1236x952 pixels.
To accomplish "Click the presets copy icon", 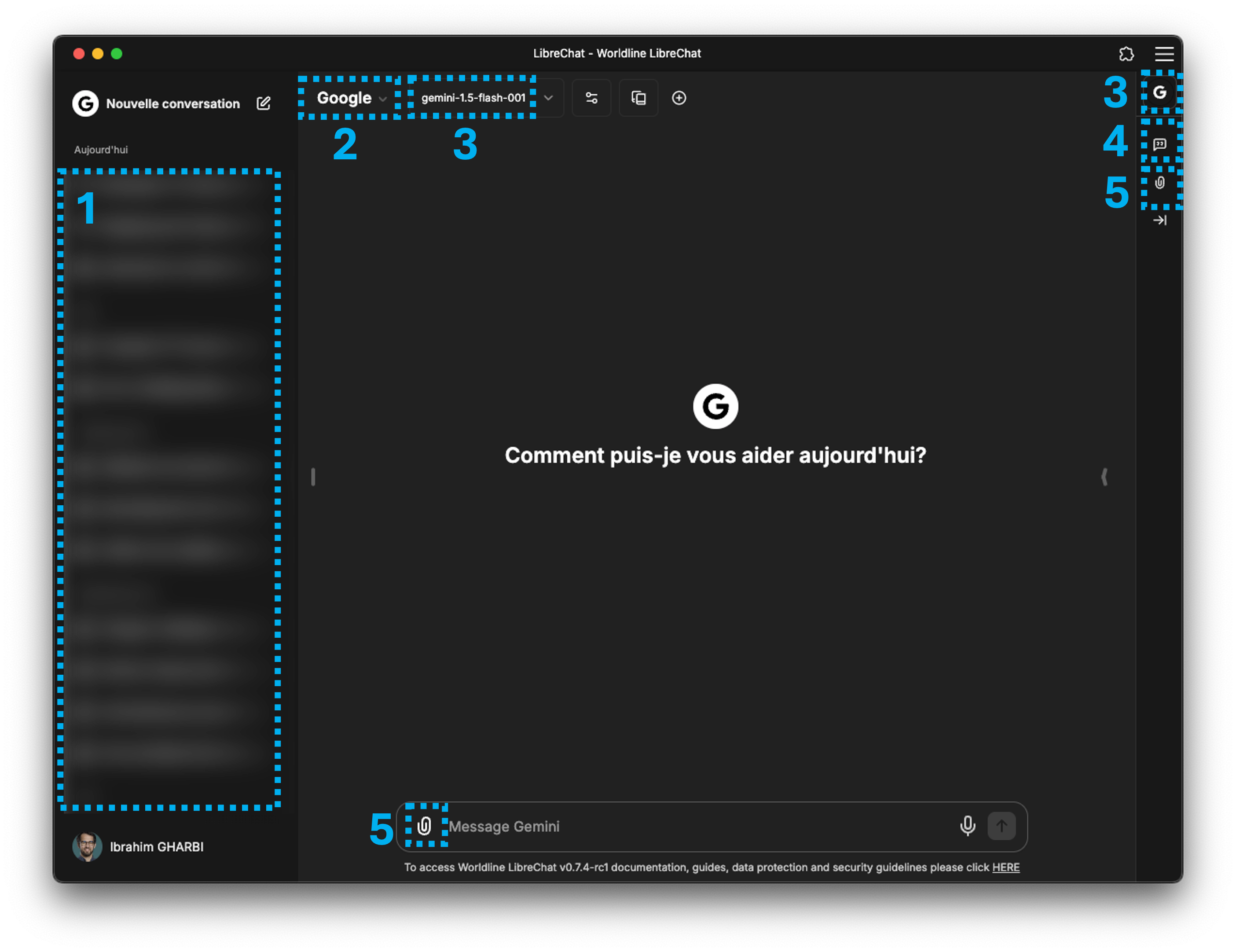I will [x=638, y=98].
